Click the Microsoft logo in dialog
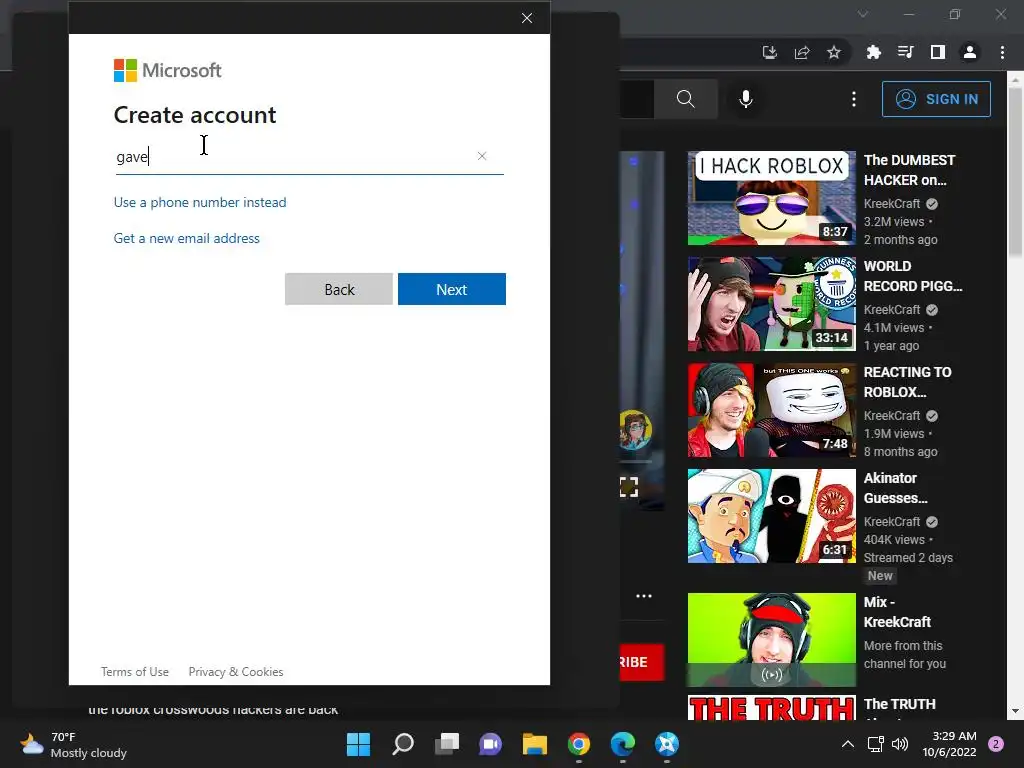1024x768 pixels. point(168,71)
